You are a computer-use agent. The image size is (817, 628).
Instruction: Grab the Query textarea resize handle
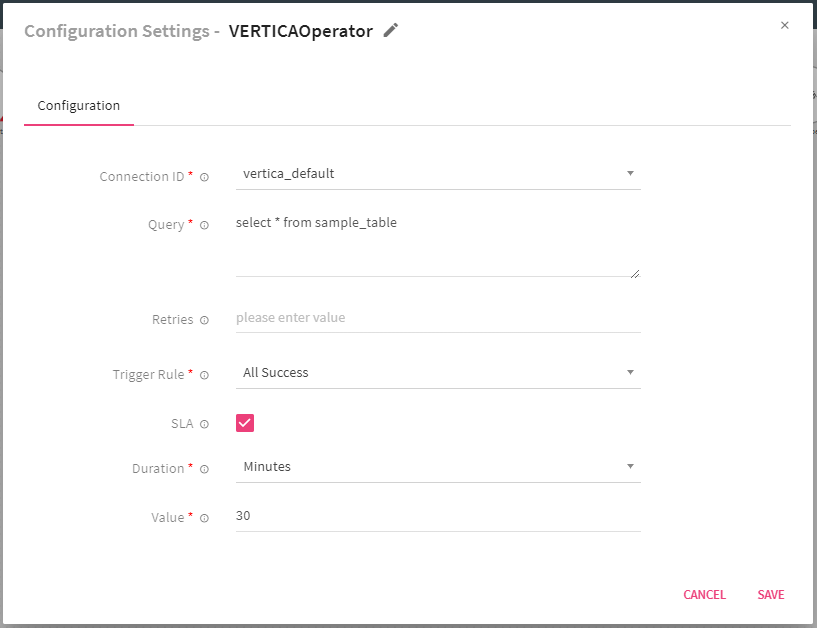pos(635,272)
